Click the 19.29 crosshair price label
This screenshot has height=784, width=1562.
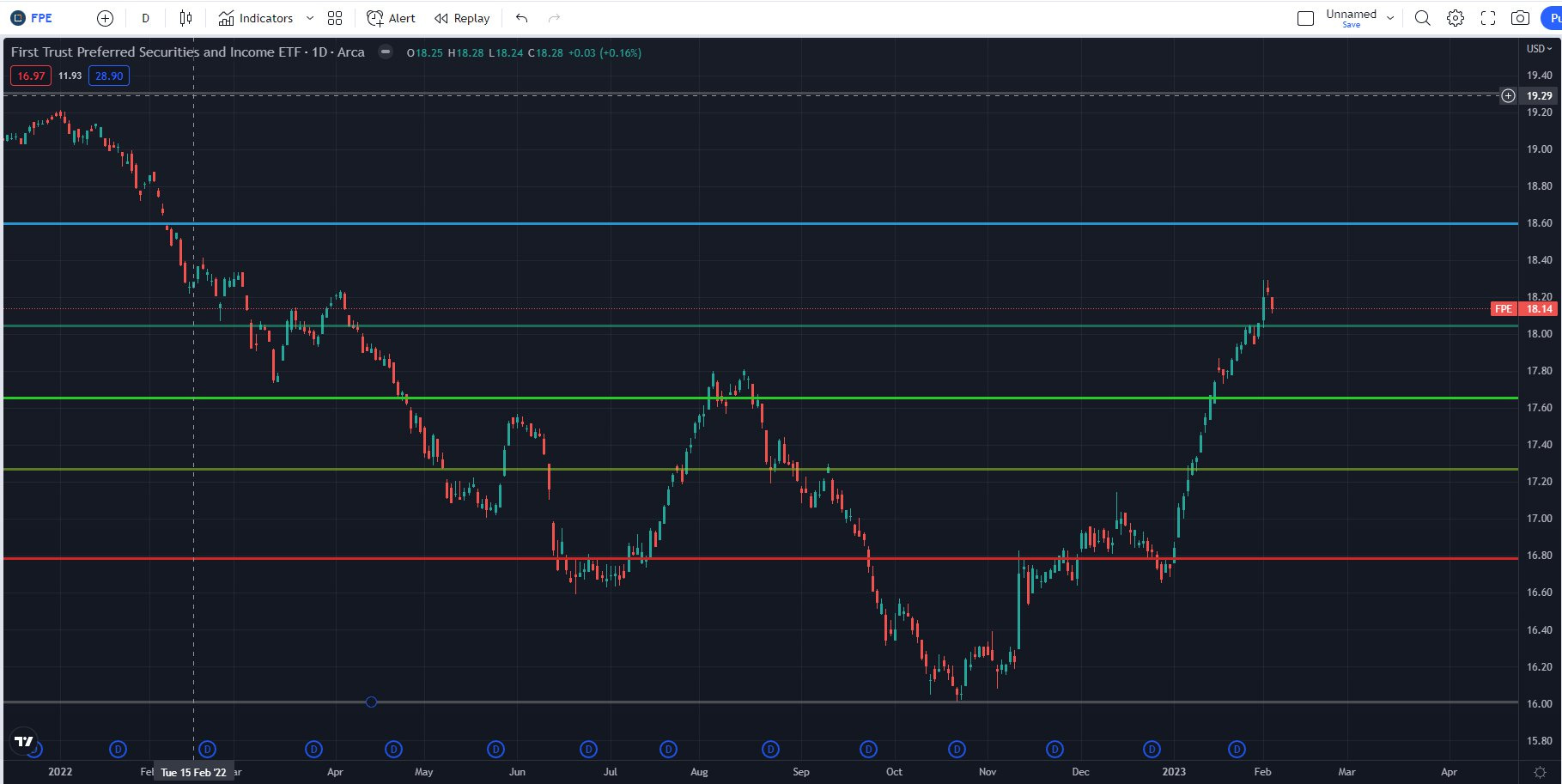tap(1539, 95)
